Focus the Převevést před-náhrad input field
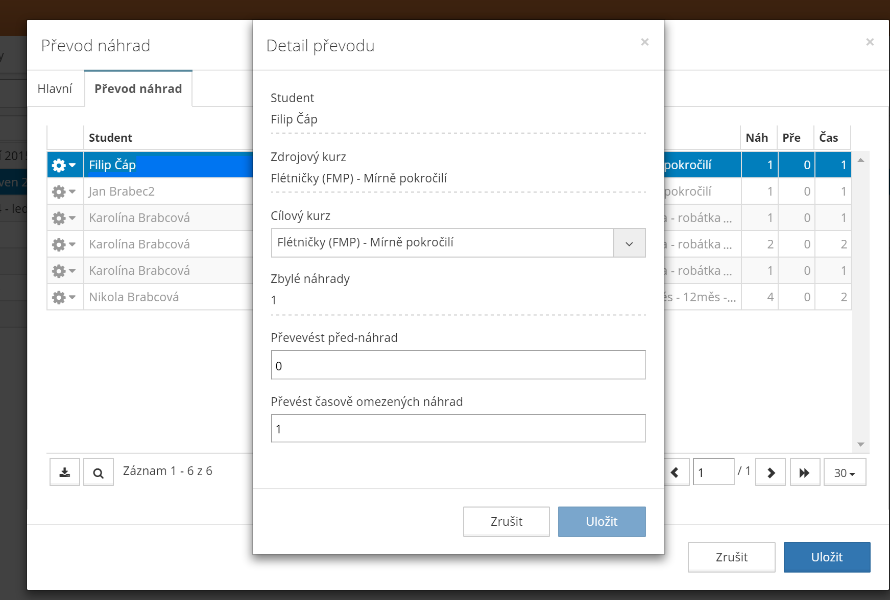Image resolution: width=890 pixels, height=600 pixels. (x=458, y=365)
